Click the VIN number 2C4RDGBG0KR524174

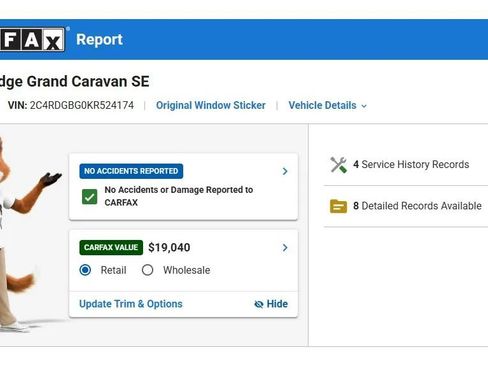click(x=82, y=105)
